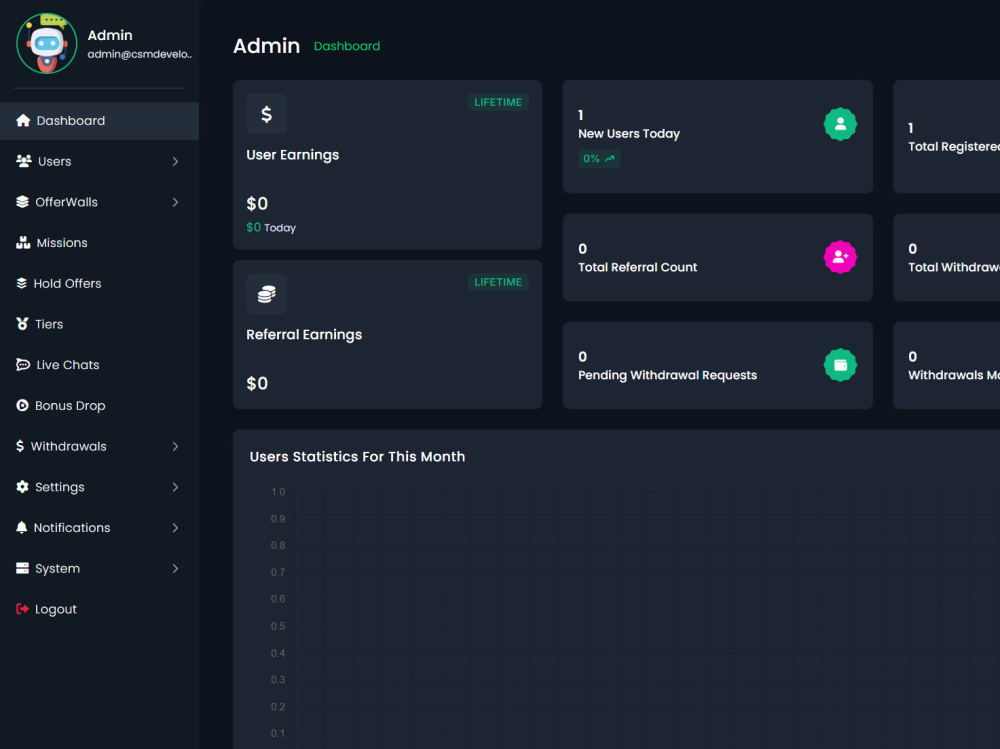Click the Users group icon
The image size is (1000, 749).
point(24,161)
